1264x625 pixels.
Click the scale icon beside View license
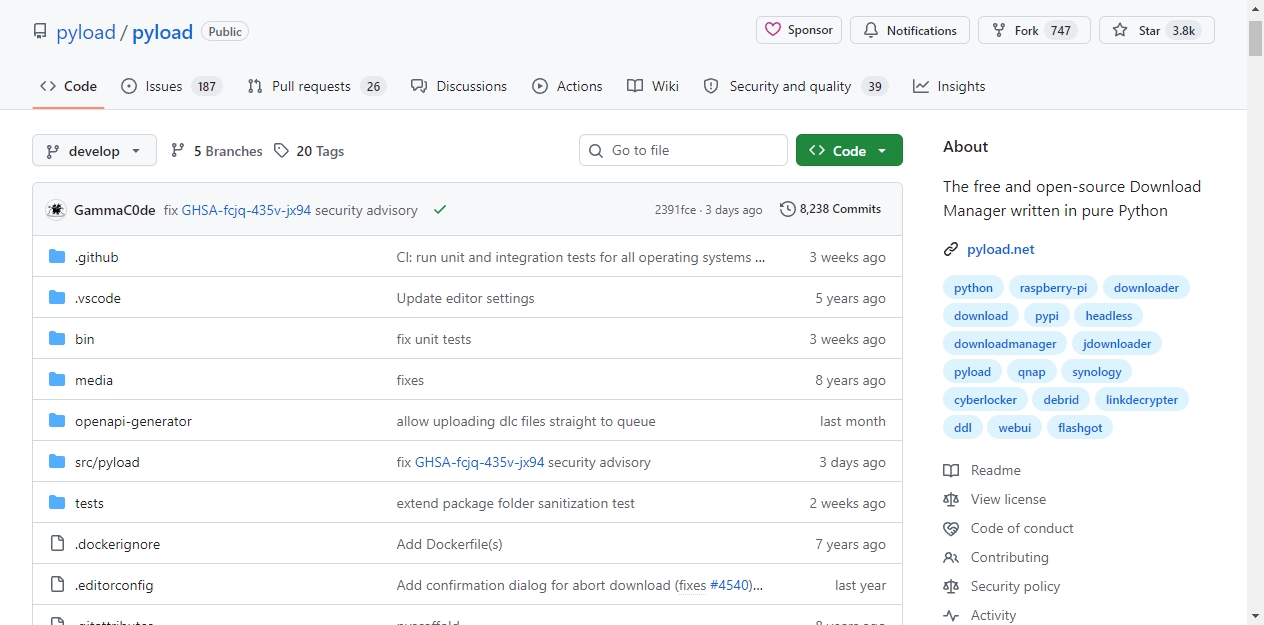951,499
